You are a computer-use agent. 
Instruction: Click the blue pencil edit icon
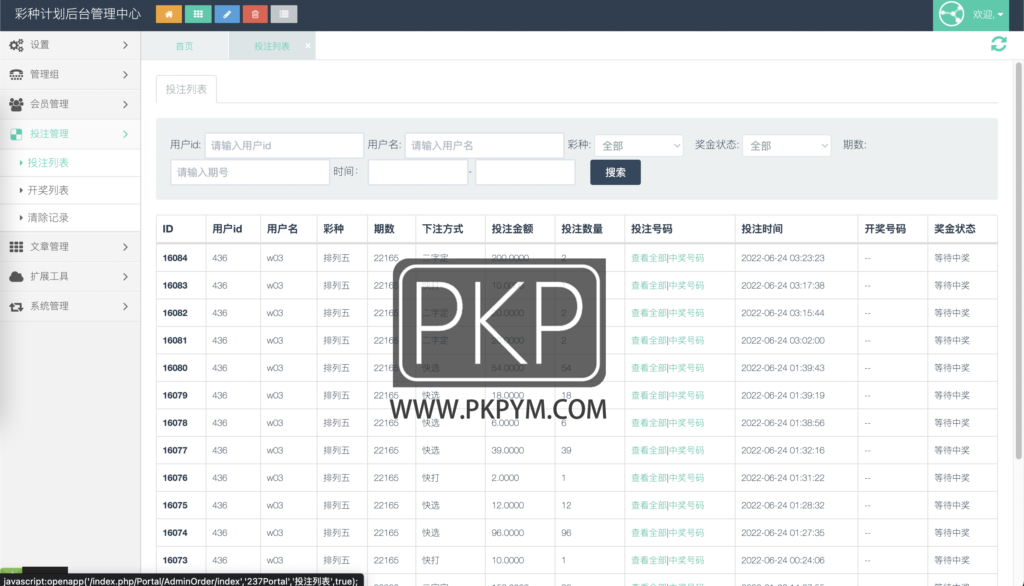227,14
